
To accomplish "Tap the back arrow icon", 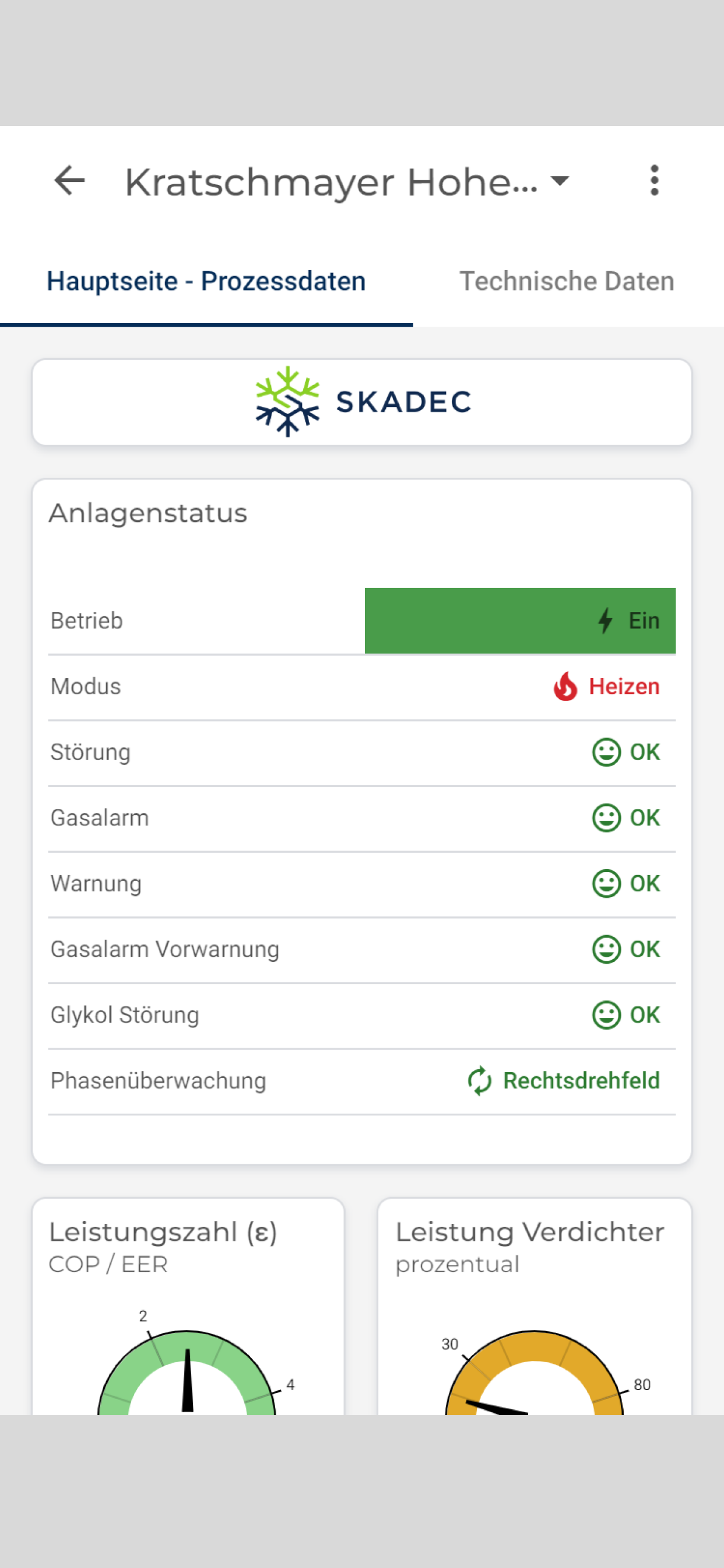I will click(69, 181).
